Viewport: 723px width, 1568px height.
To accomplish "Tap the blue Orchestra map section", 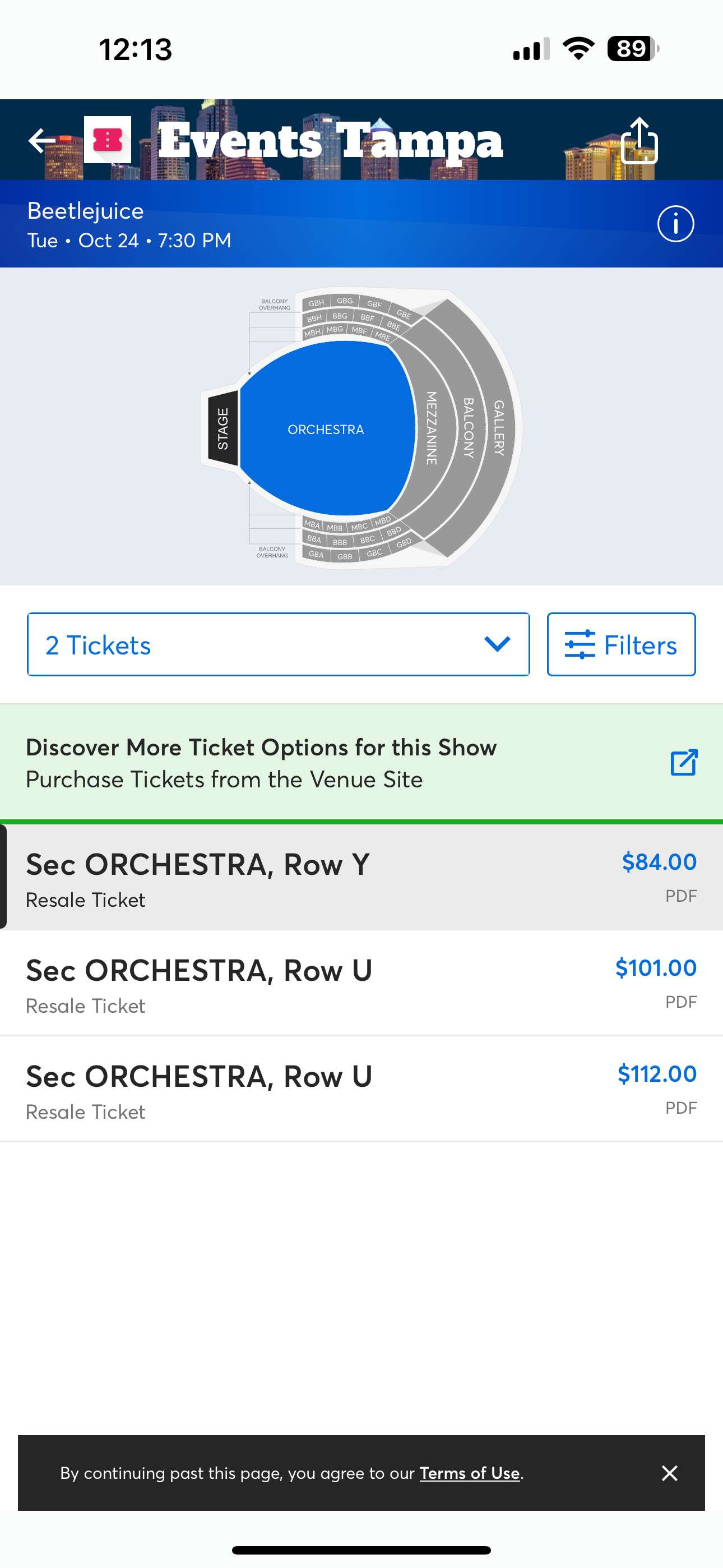I will [x=326, y=429].
